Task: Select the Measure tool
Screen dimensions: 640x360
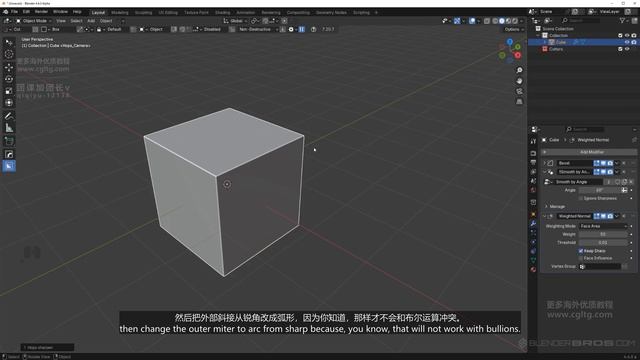Action: coord(9,128)
